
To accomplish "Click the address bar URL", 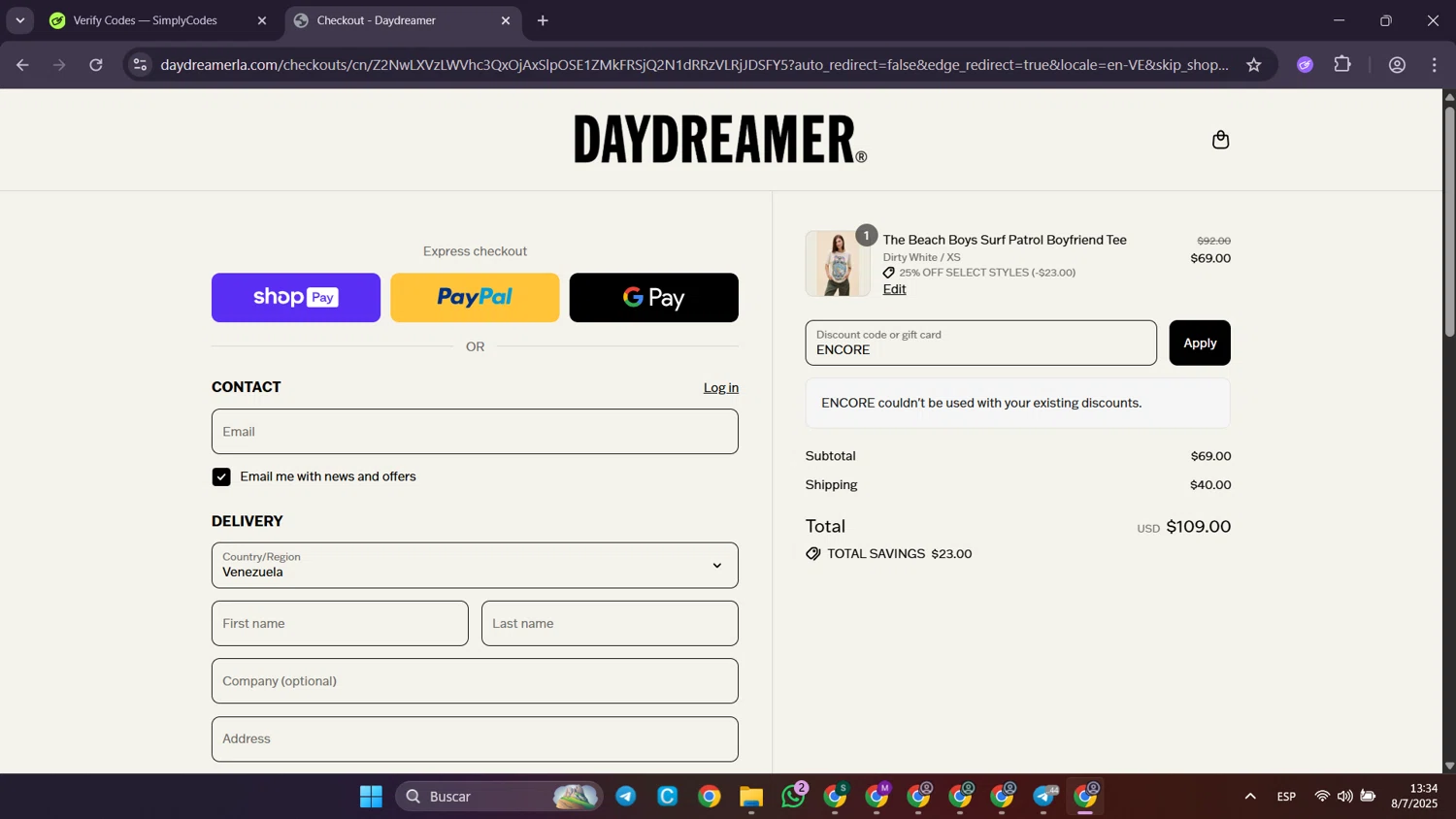I will click(694, 65).
